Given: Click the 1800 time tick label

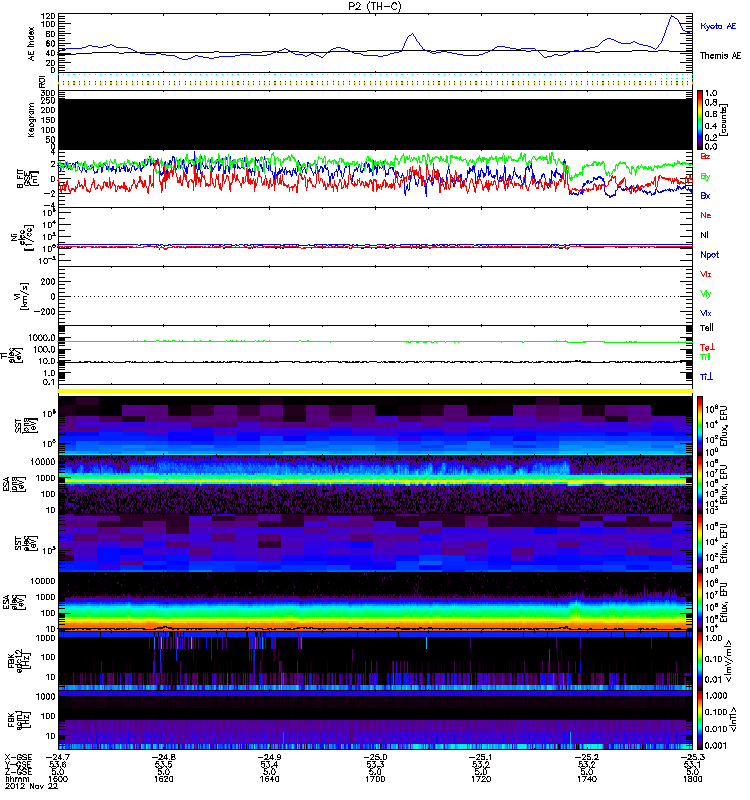Looking at the screenshot, I should (x=692, y=779).
